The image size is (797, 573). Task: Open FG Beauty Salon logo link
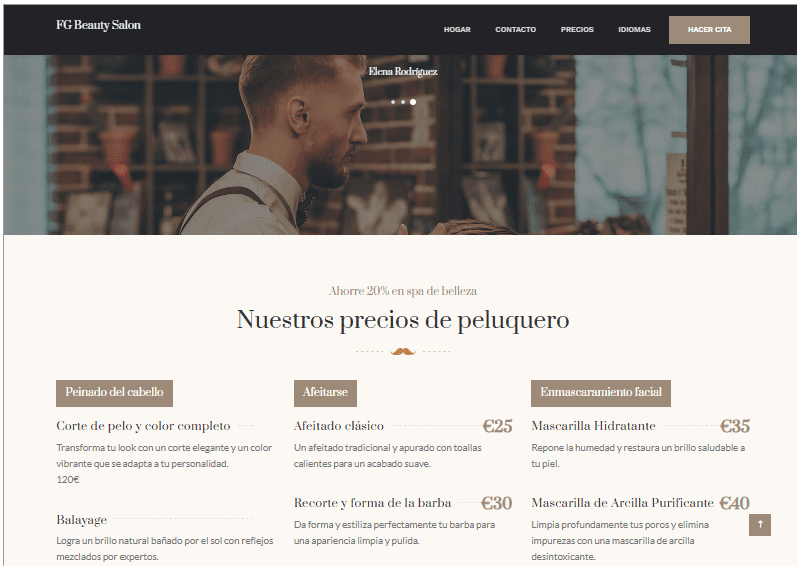98,25
